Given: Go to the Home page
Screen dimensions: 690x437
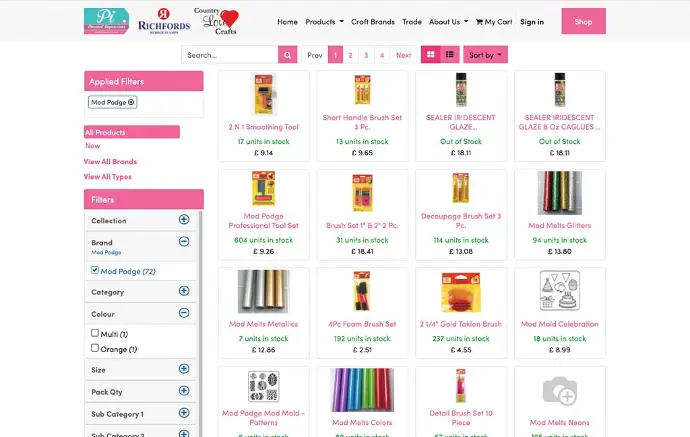Looking at the screenshot, I should pyautogui.click(x=287, y=22).
